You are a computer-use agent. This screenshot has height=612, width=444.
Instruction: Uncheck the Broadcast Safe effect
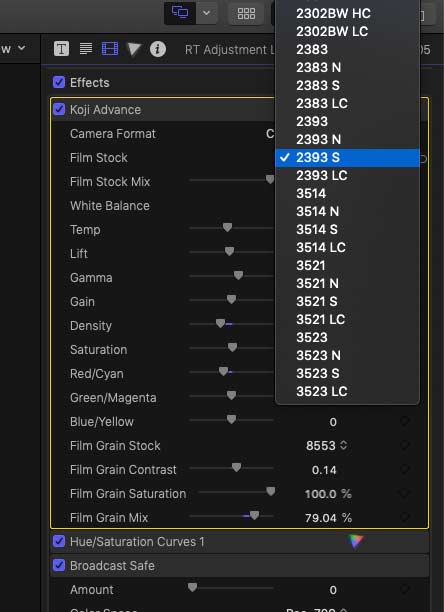coord(59,565)
